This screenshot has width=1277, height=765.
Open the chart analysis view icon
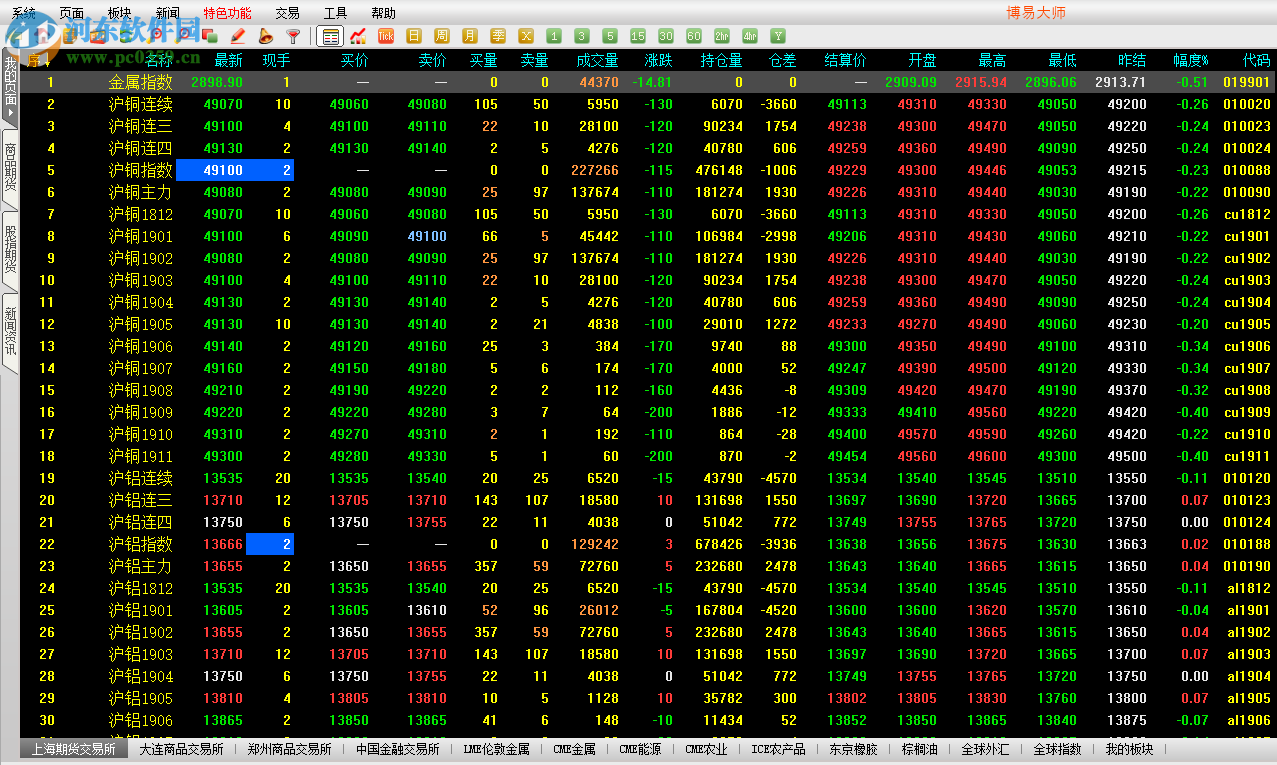359,36
